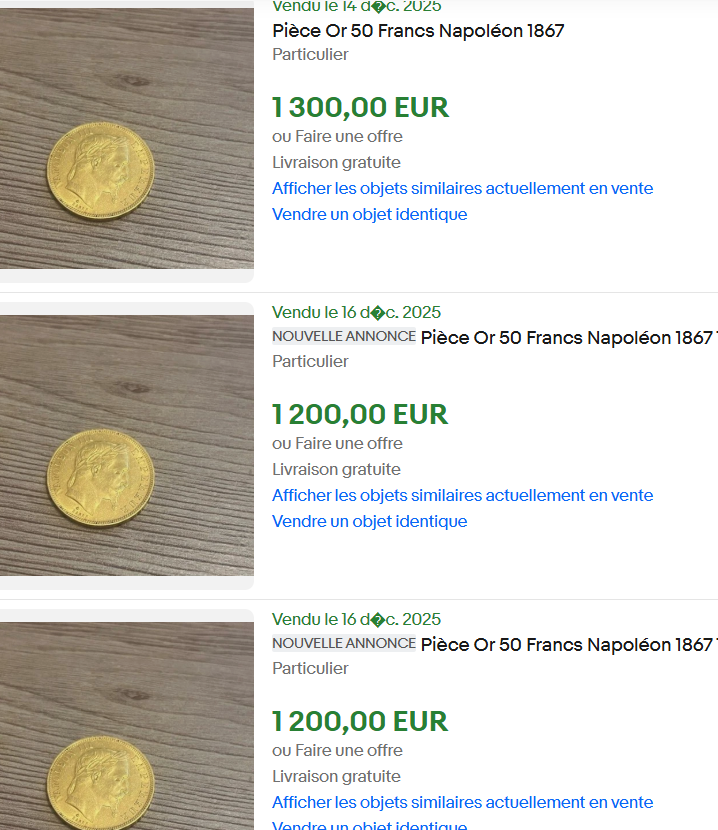This screenshot has width=718, height=830.
Task: Click 'Afficher les objets similaires' in the second listing
Action: coord(462,495)
